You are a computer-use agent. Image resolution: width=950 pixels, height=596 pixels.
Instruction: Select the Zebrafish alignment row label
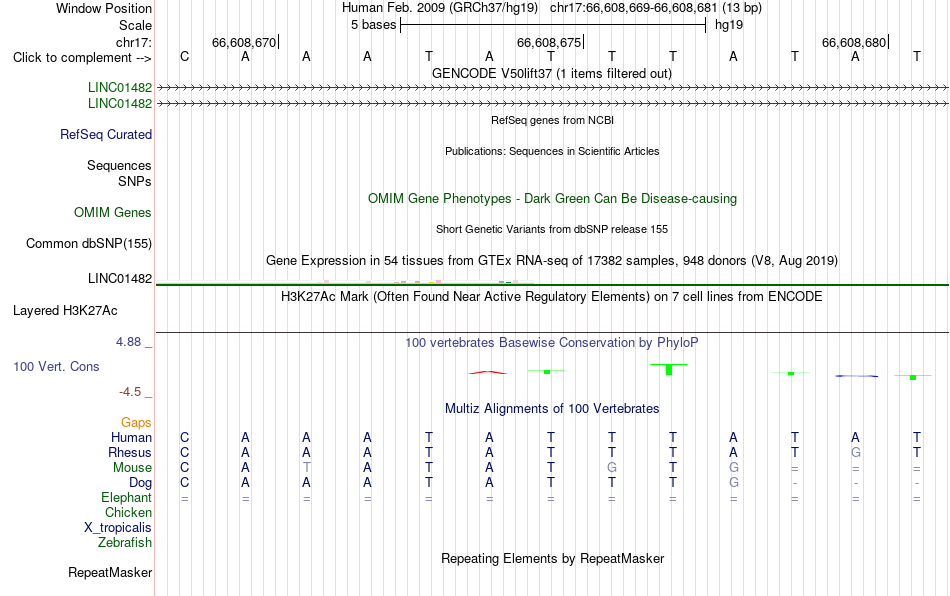click(x=125, y=543)
